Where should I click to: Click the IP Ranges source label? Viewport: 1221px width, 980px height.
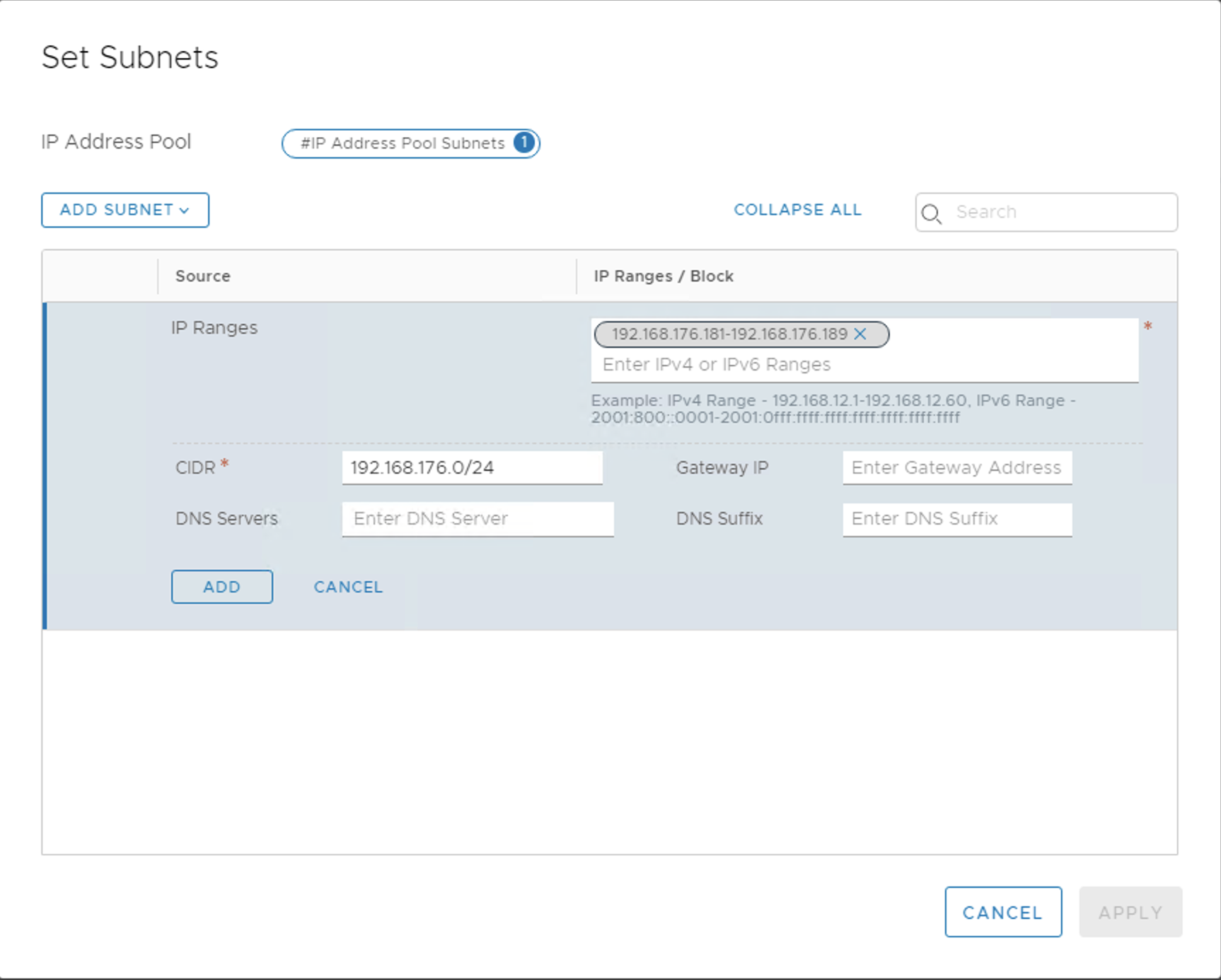click(214, 328)
